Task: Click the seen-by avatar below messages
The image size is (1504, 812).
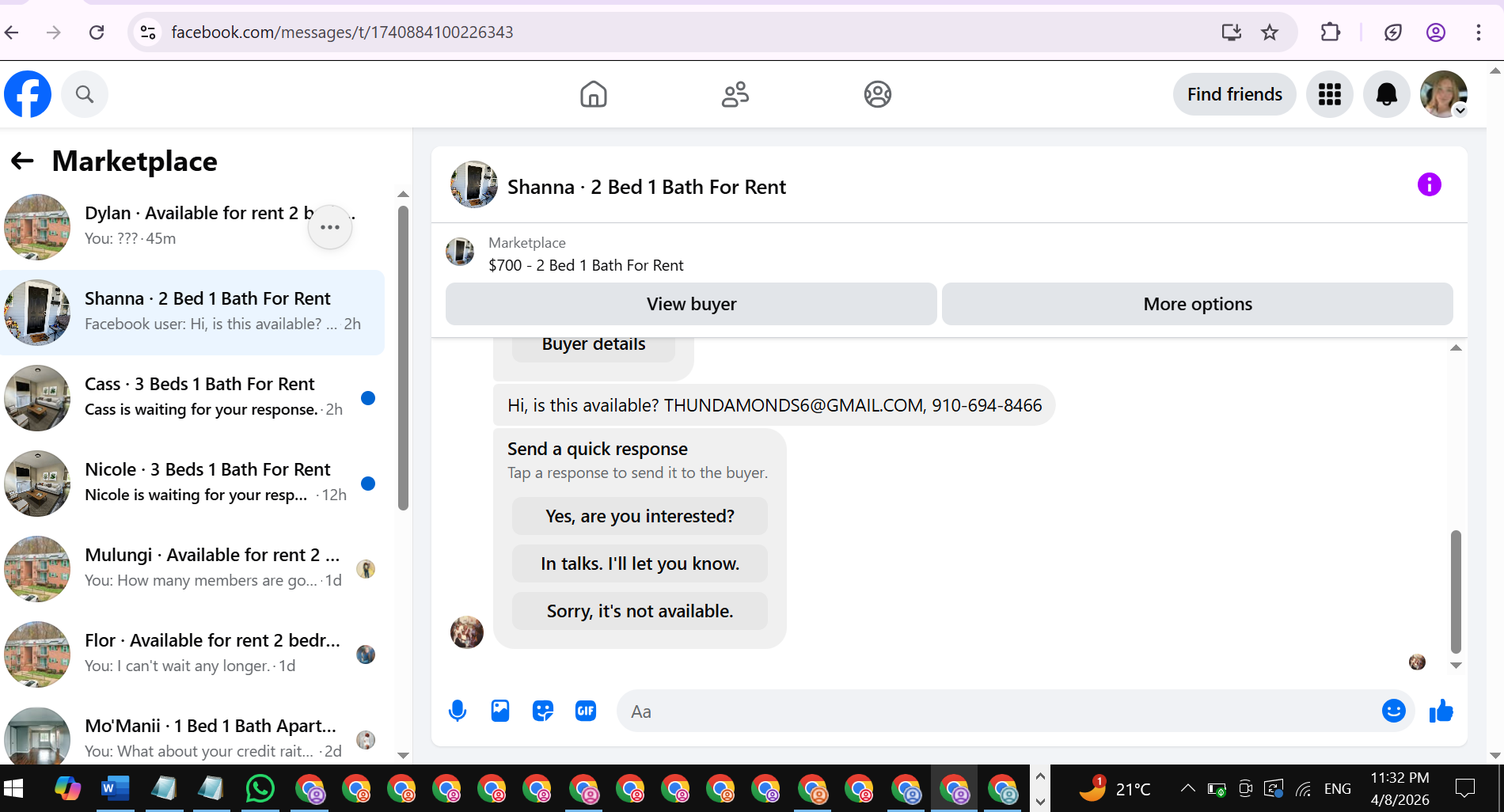Action: tap(1417, 662)
